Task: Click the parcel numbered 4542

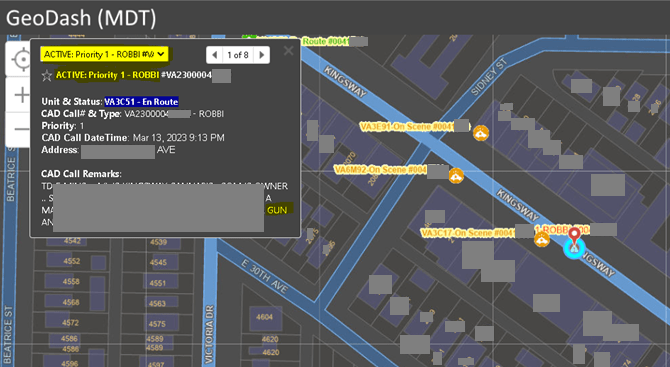Action: (72, 241)
